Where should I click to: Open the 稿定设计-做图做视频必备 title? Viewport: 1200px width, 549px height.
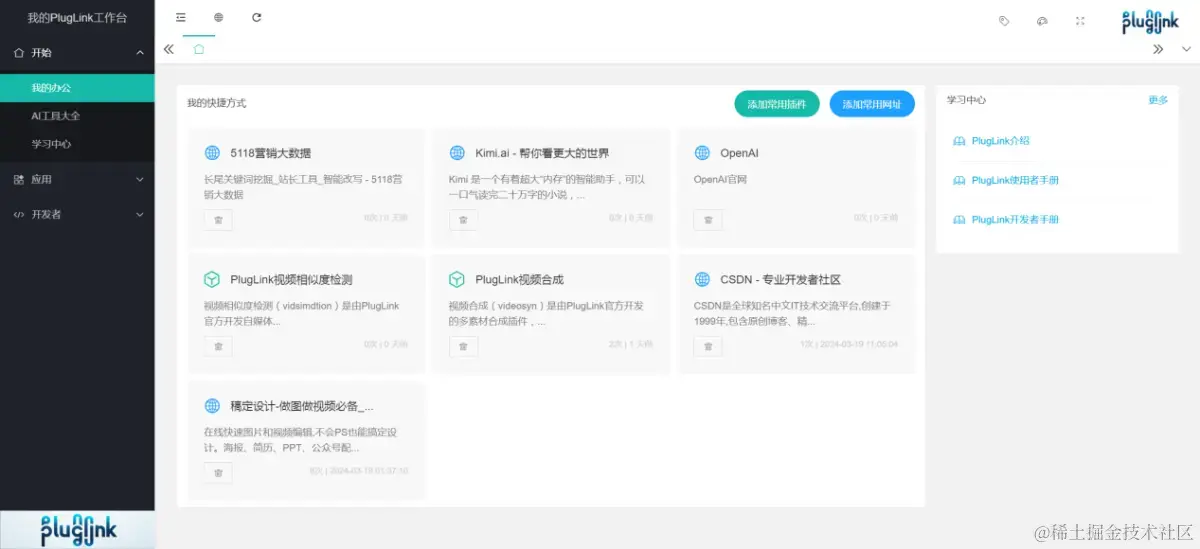click(x=302, y=406)
